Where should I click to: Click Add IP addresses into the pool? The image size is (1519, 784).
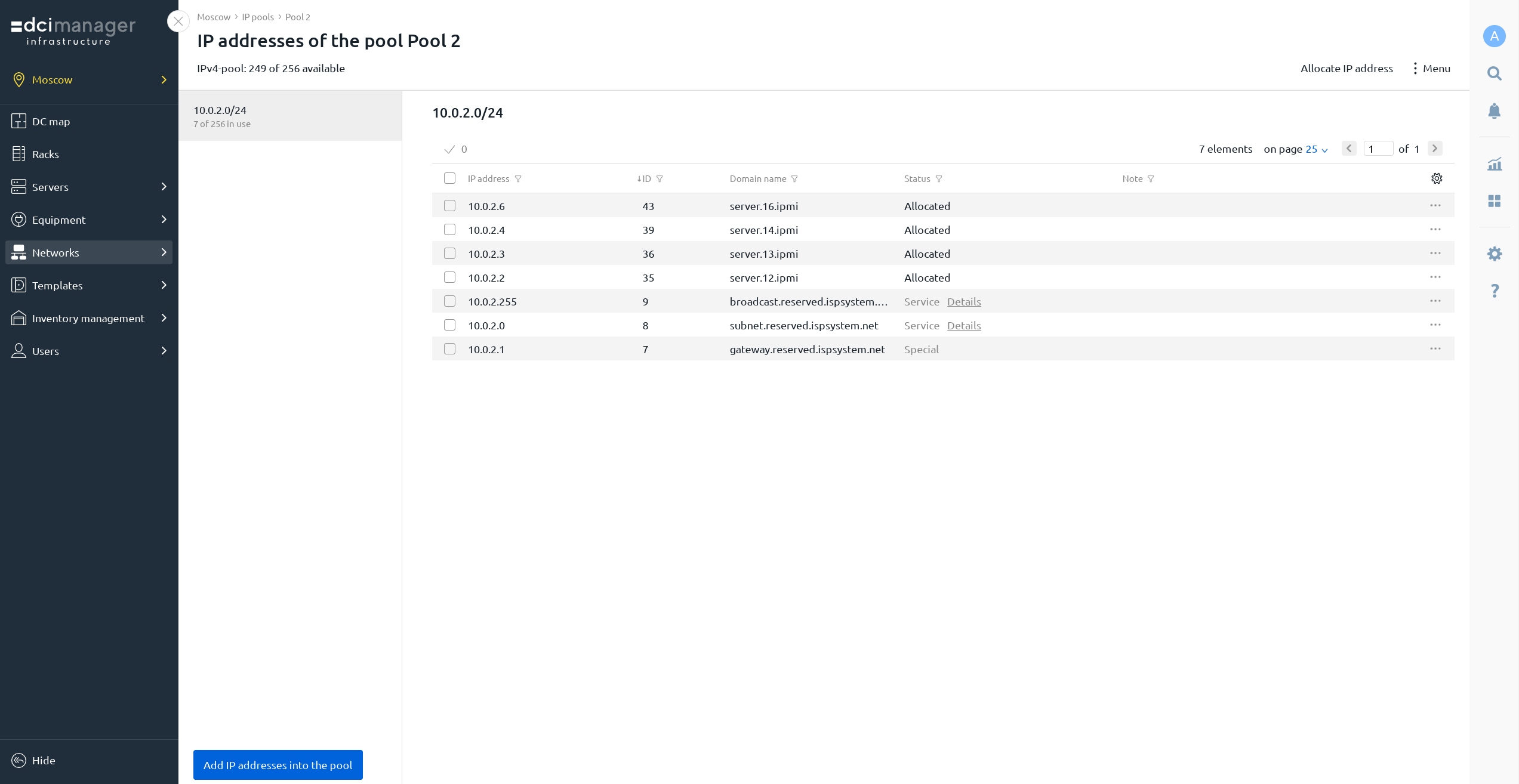(x=278, y=765)
